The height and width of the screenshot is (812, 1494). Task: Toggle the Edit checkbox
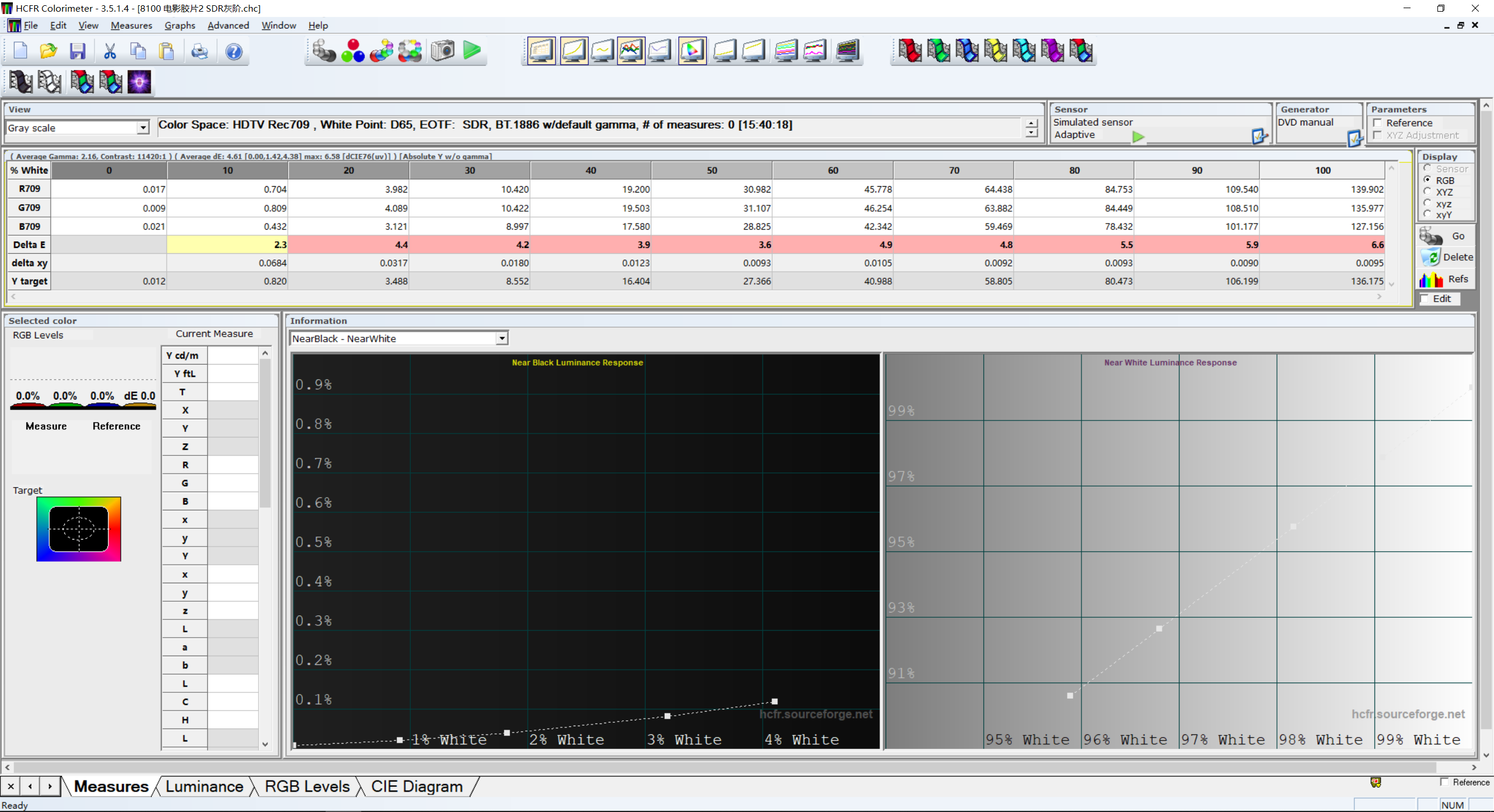1425,299
